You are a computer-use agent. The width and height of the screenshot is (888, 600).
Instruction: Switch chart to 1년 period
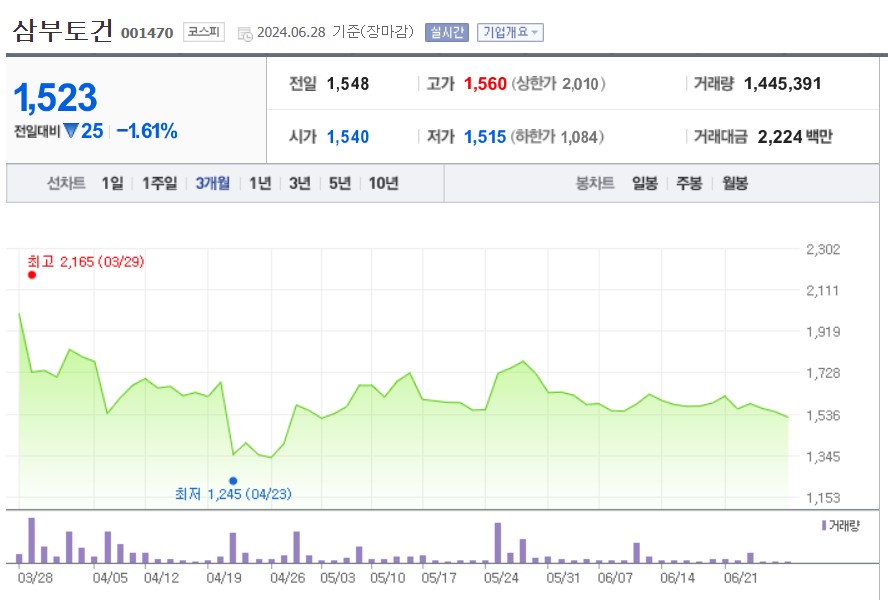(261, 183)
